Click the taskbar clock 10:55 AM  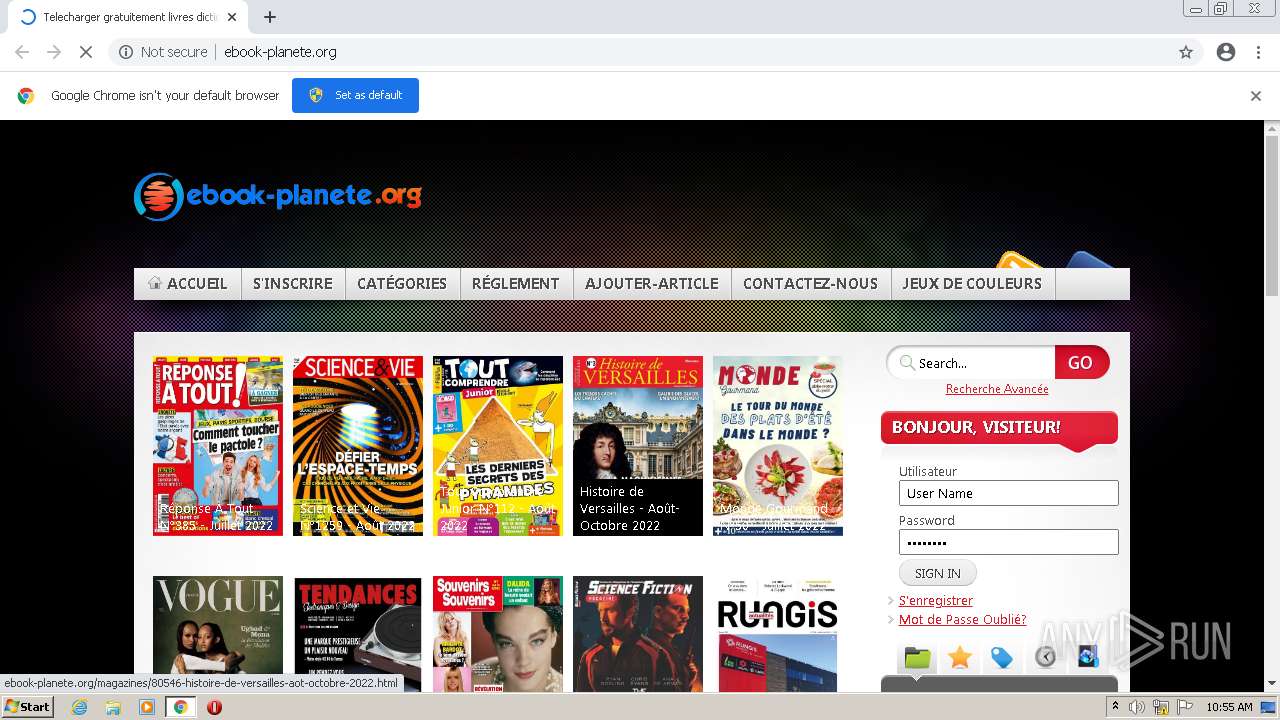pos(1229,707)
